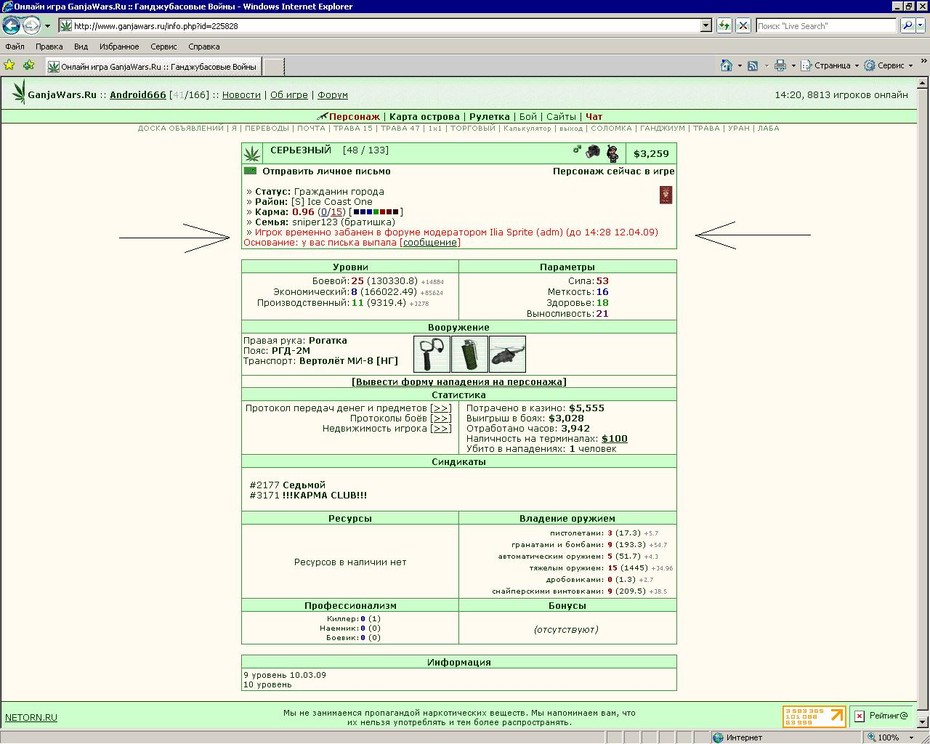930x744 pixels.
Task: Click the GanjaWars leaf logo in the header
Action: [19, 92]
